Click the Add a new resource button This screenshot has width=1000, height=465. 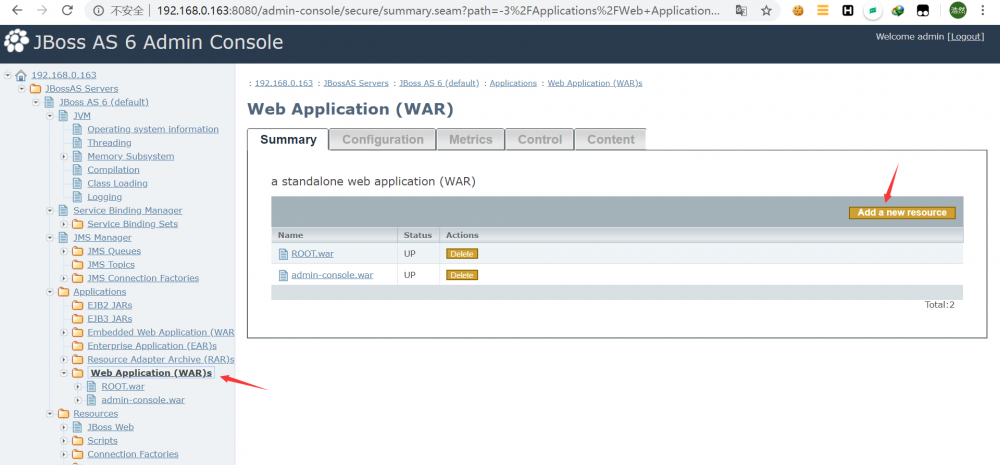(x=902, y=212)
